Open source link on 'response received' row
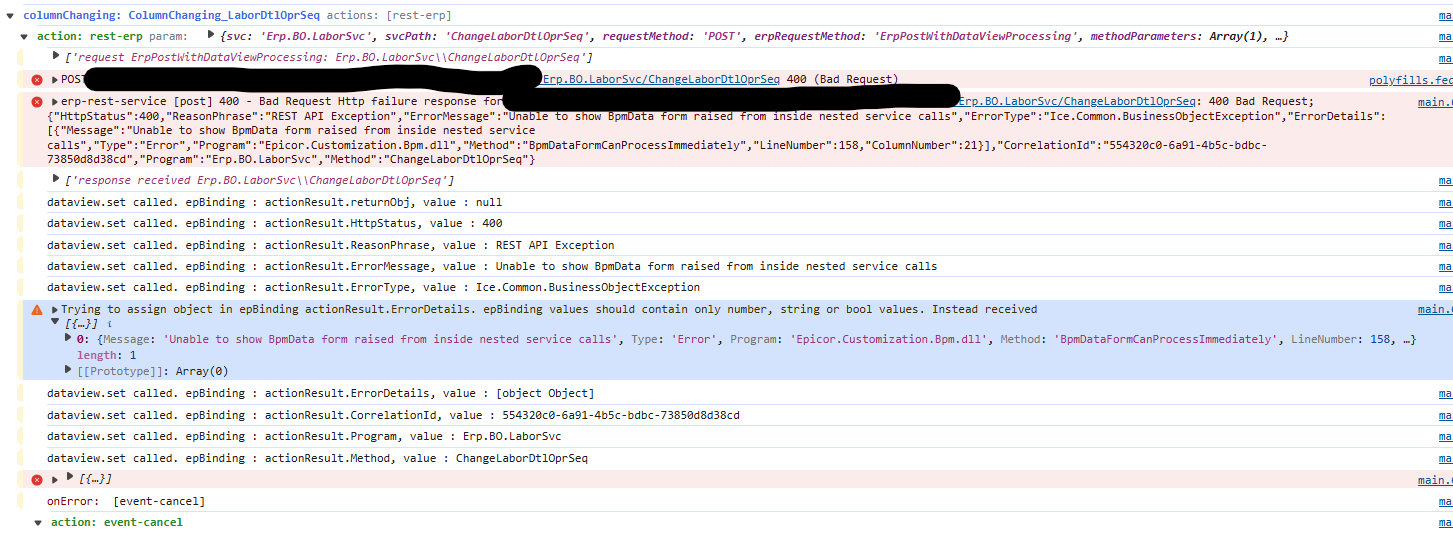The width and height of the screenshot is (1453, 536). tap(1445, 180)
